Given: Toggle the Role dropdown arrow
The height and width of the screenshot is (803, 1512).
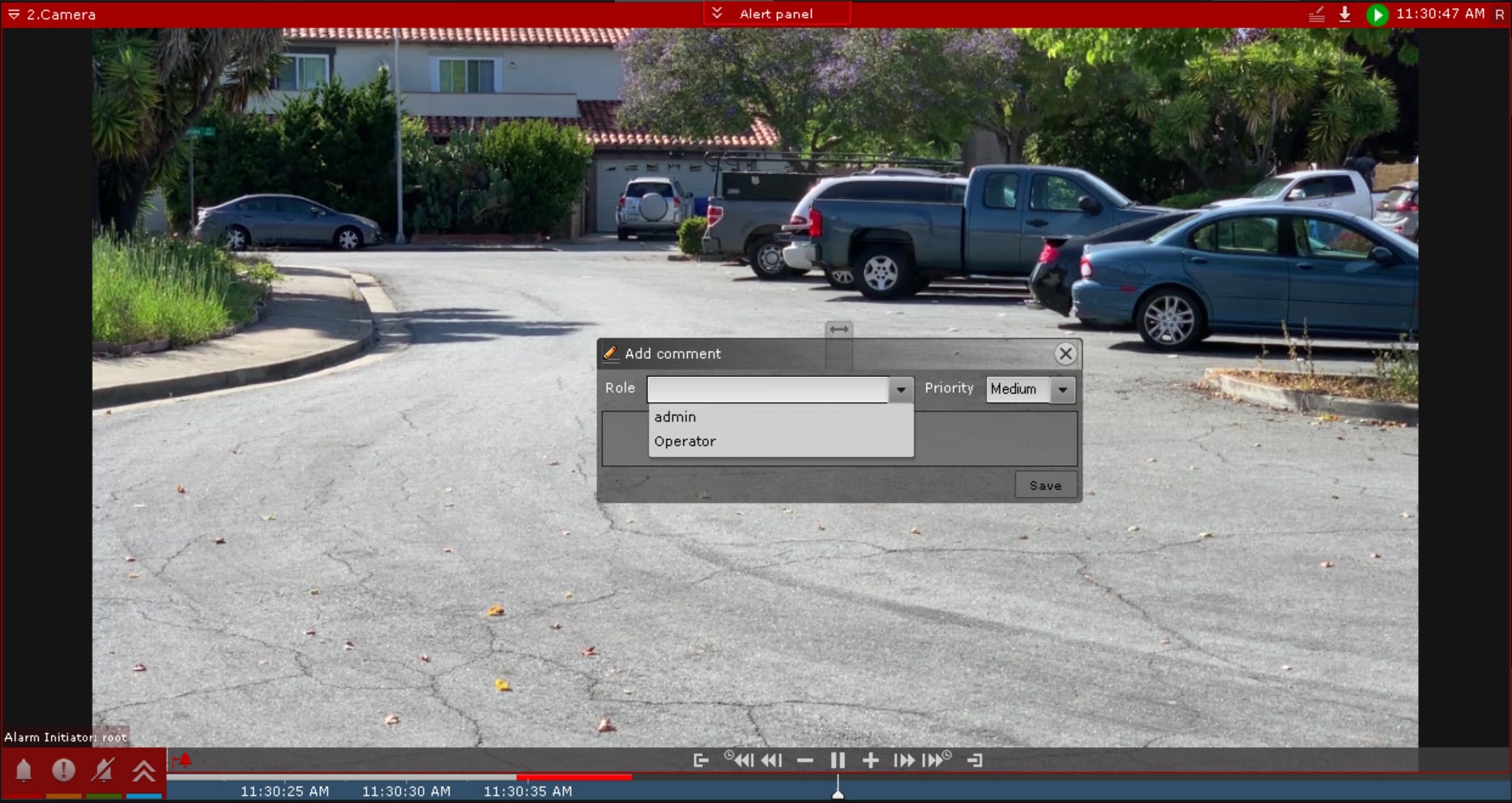Looking at the screenshot, I should 901,390.
